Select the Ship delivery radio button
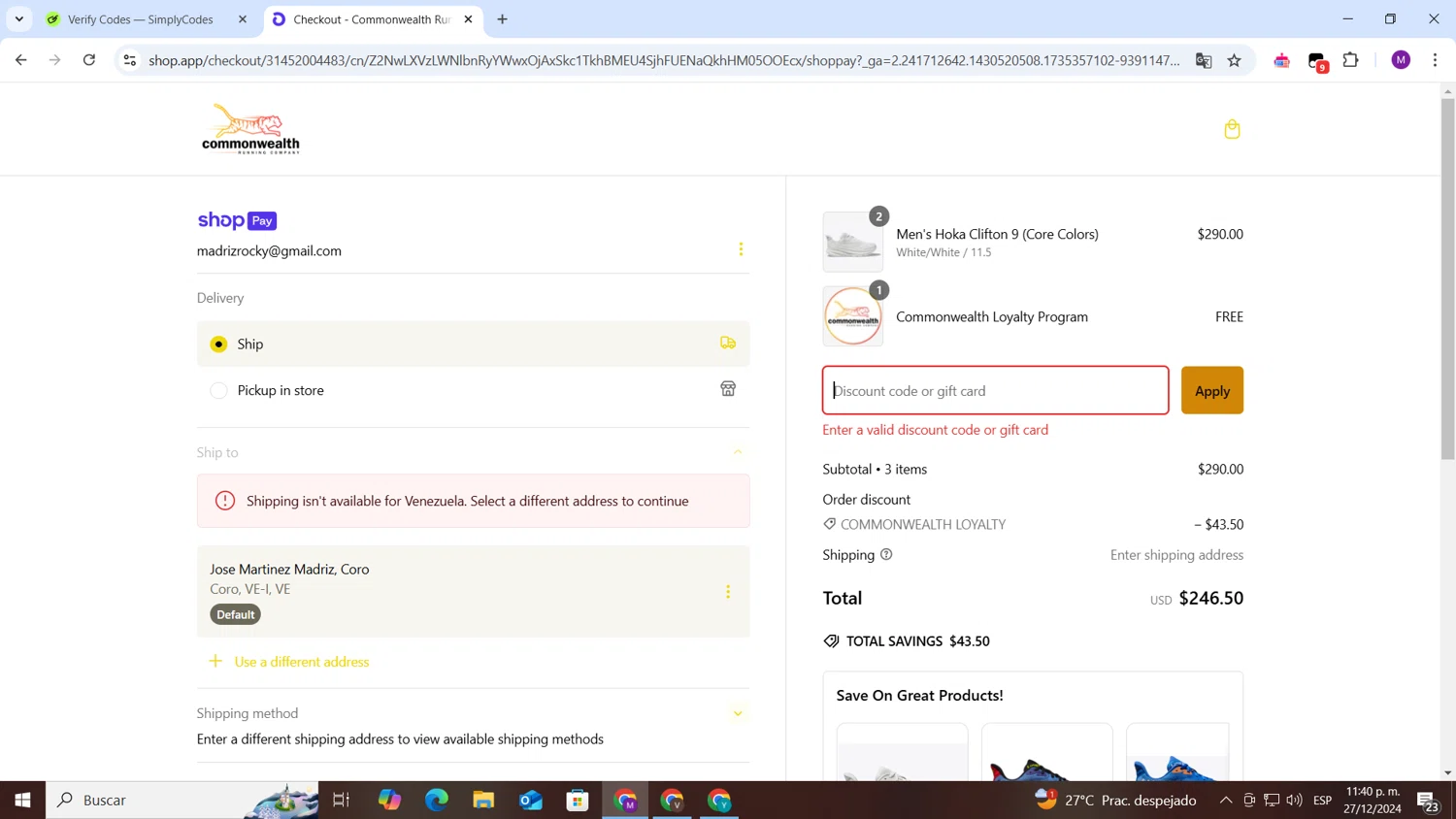The image size is (1456, 819). click(218, 344)
